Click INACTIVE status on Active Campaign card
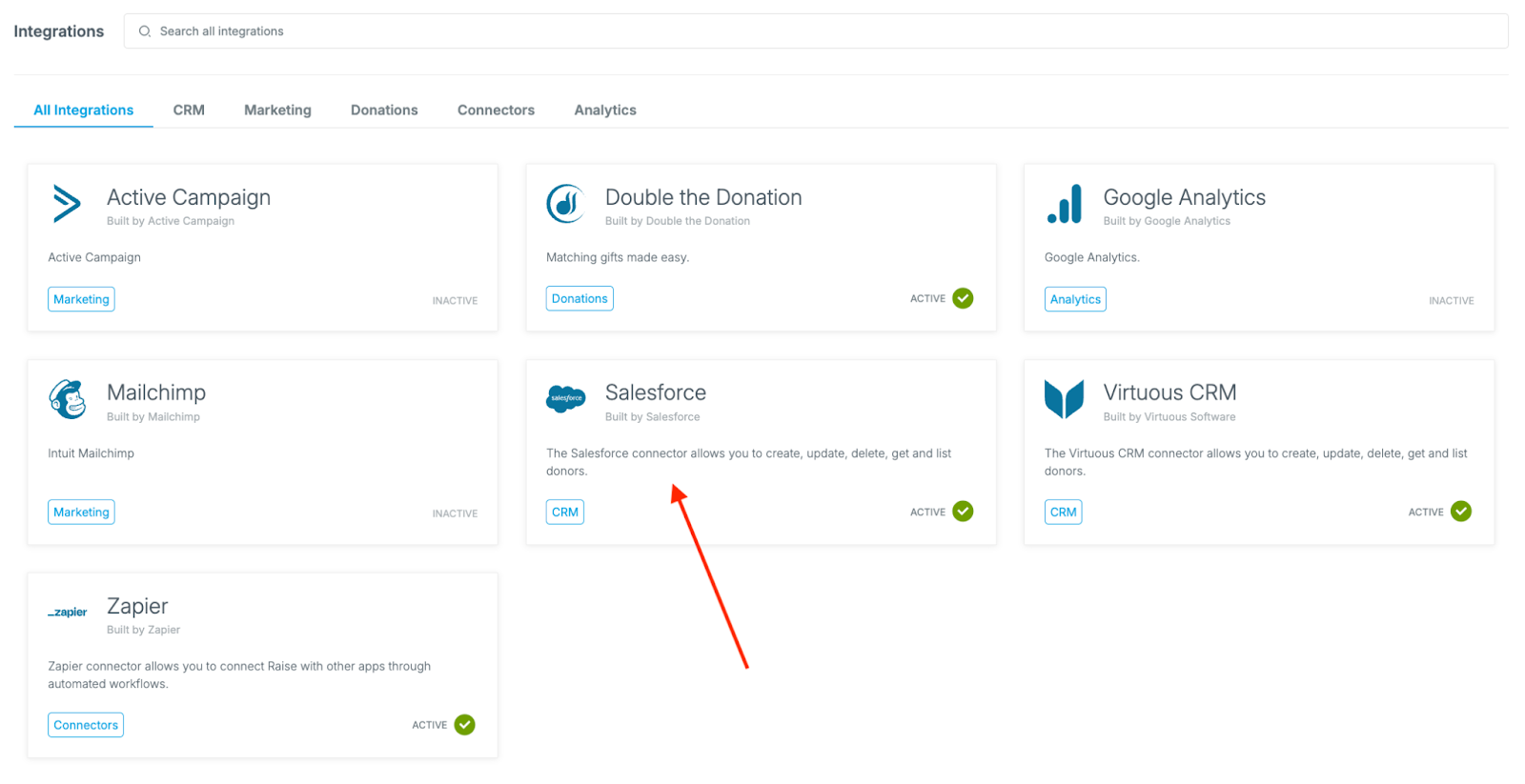Viewport: 1525px width, 784px height. click(456, 301)
